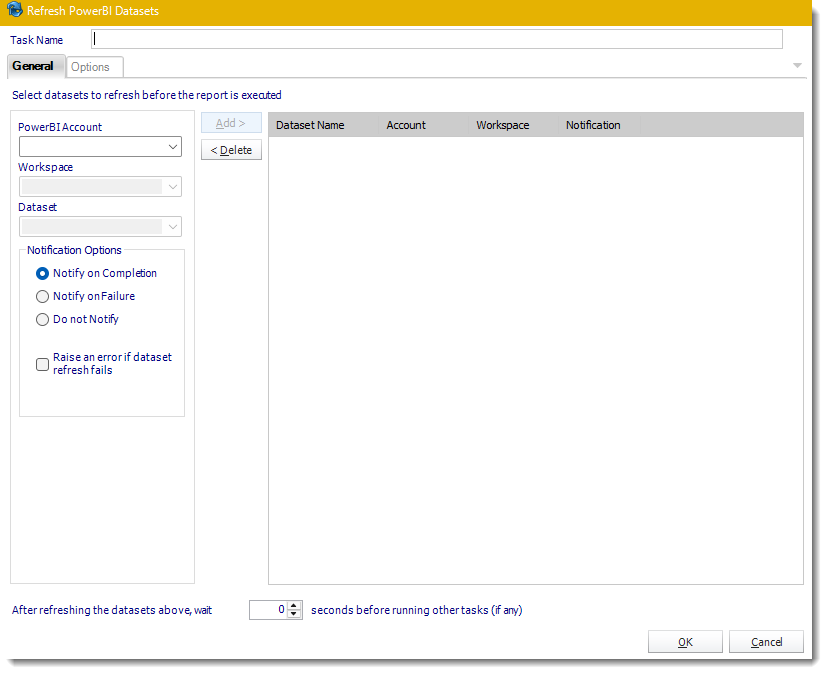The image size is (827, 674).
Task: Click the Cancel button
Action: tap(766, 642)
